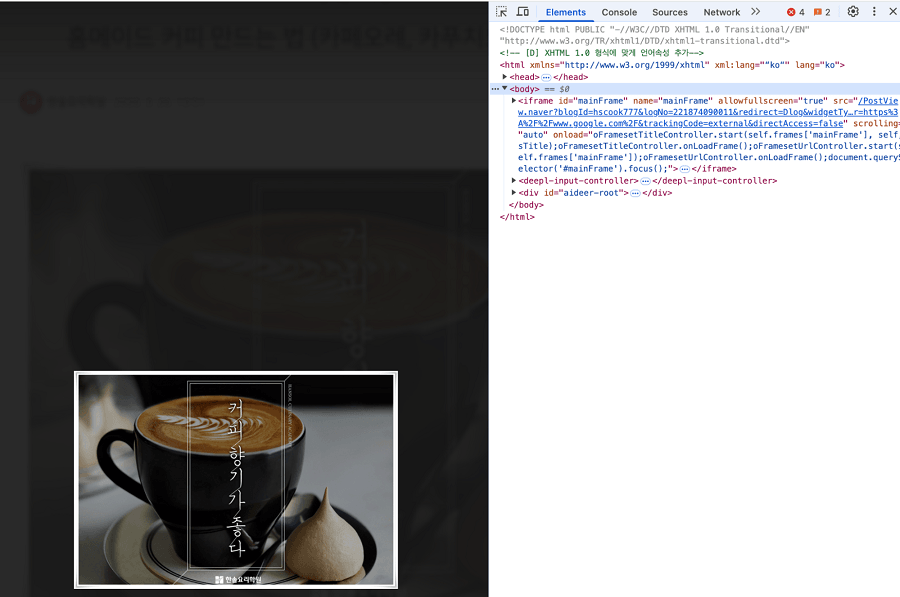Open the DevTools three-dot customize menu

pos(874,12)
